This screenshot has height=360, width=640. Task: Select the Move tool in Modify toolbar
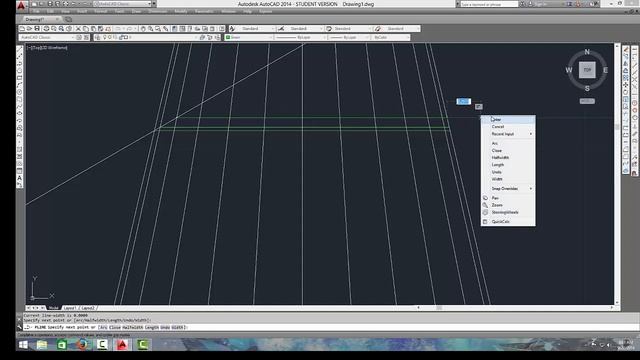626,85
